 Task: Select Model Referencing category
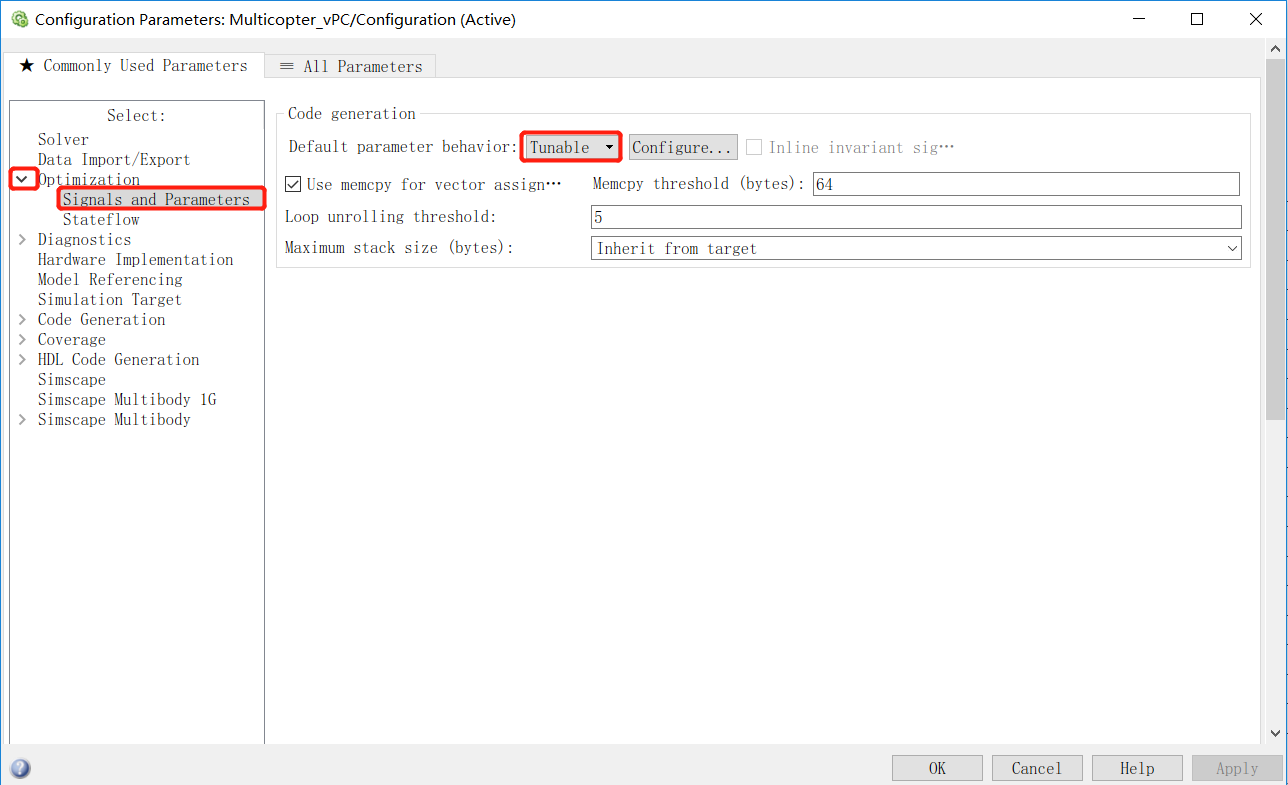click(x=110, y=279)
